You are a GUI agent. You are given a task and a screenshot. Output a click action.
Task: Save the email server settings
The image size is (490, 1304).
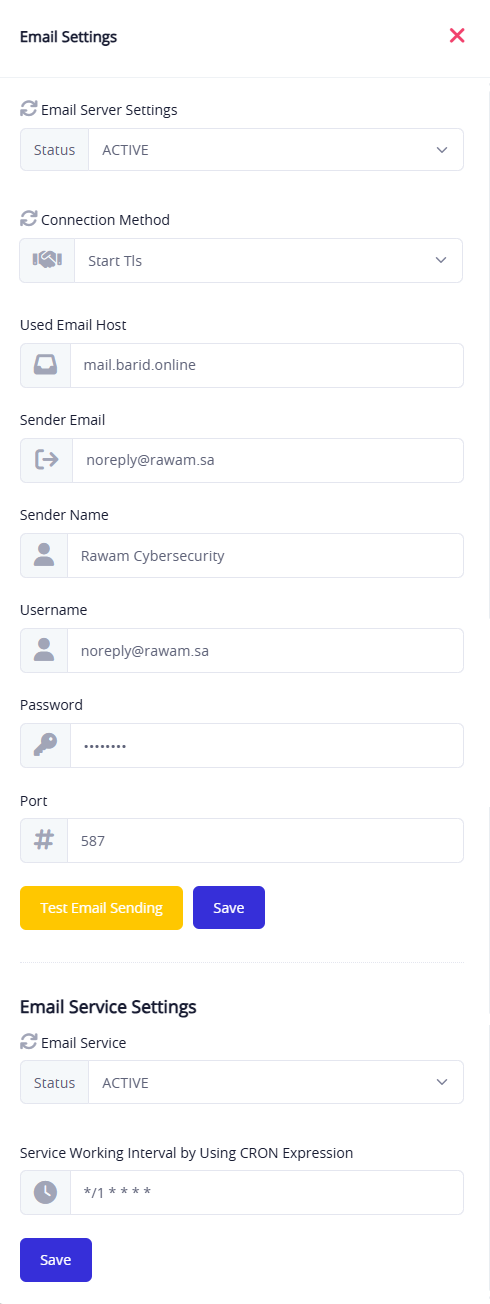pyautogui.click(x=229, y=908)
